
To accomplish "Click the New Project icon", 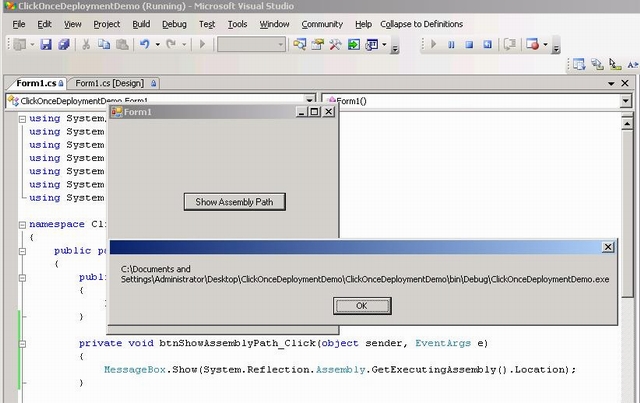I will (19, 44).
